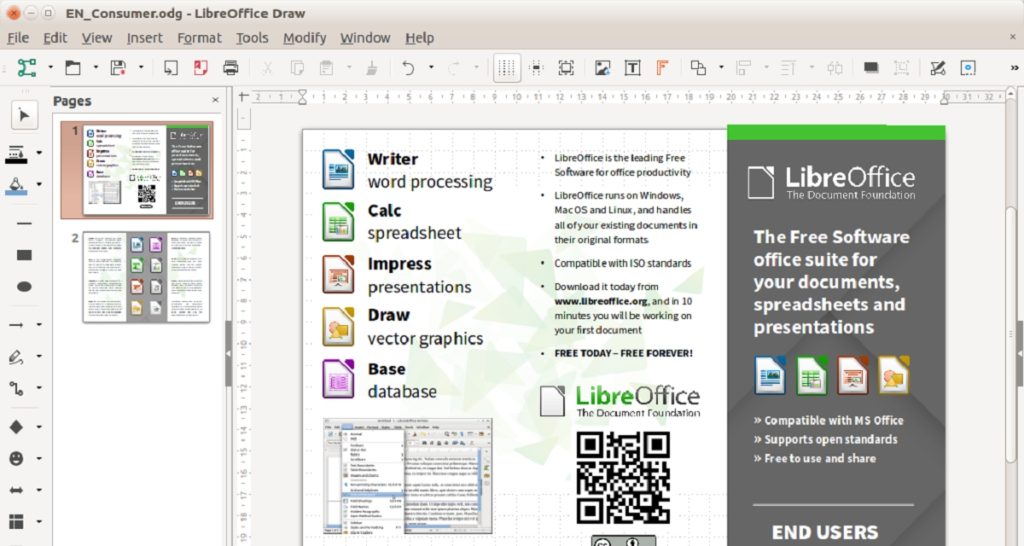Click the Undo arrow icon

408,68
